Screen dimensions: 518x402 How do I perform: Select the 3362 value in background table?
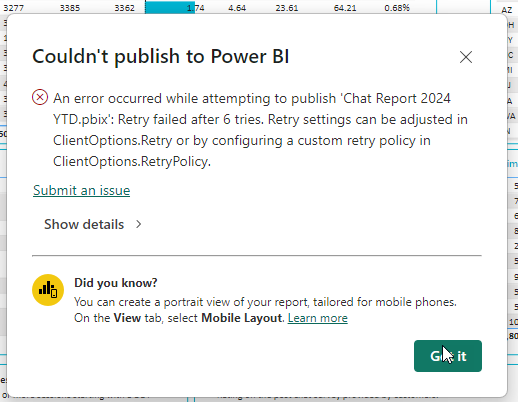coord(124,8)
